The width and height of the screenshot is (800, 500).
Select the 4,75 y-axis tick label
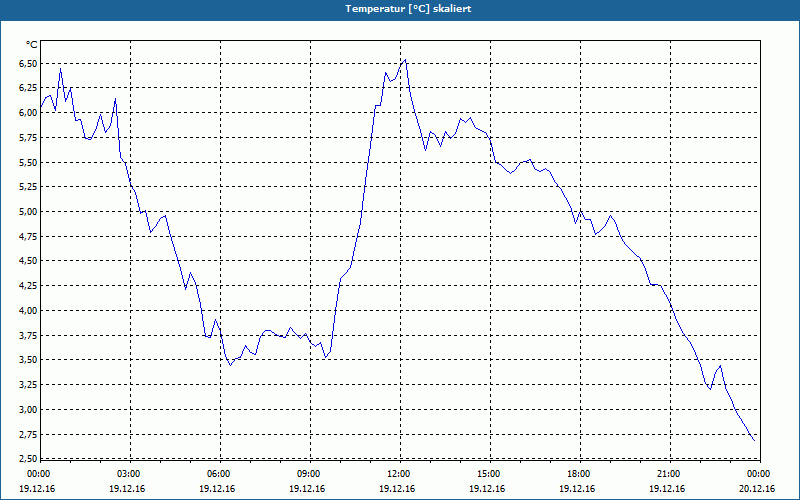point(28,237)
